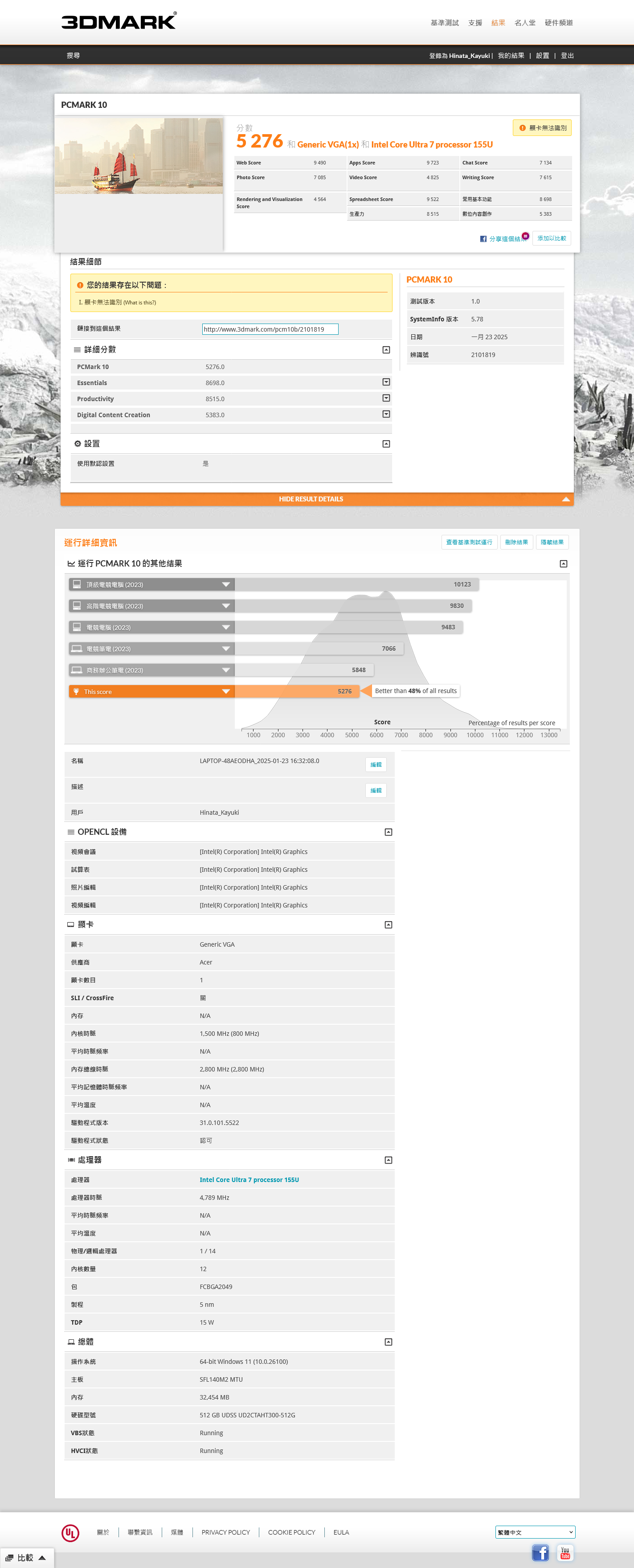This screenshot has height=1568, width=634.
Task: Open the 名人堂 menu
Action: pos(525,23)
